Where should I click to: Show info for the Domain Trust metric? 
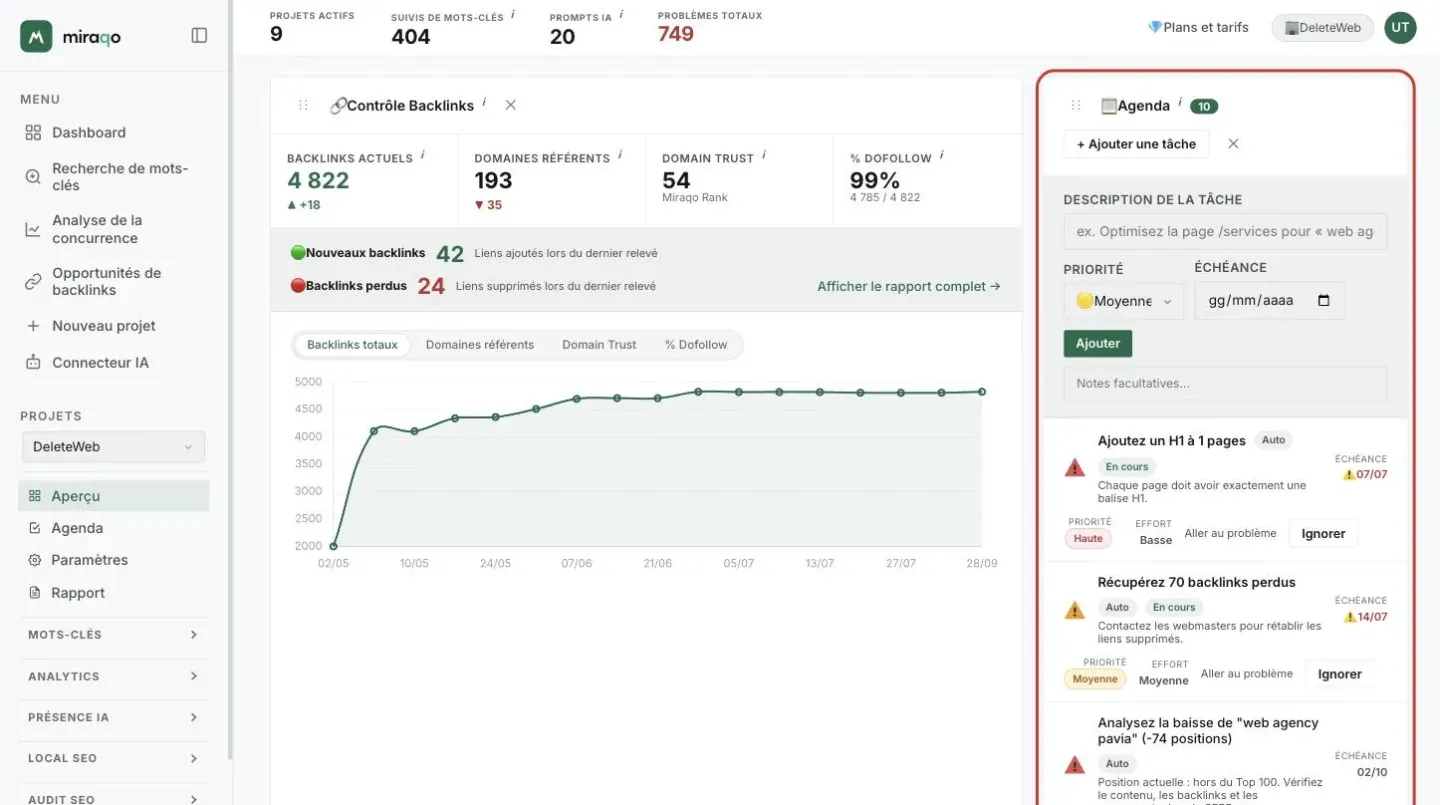coord(764,156)
